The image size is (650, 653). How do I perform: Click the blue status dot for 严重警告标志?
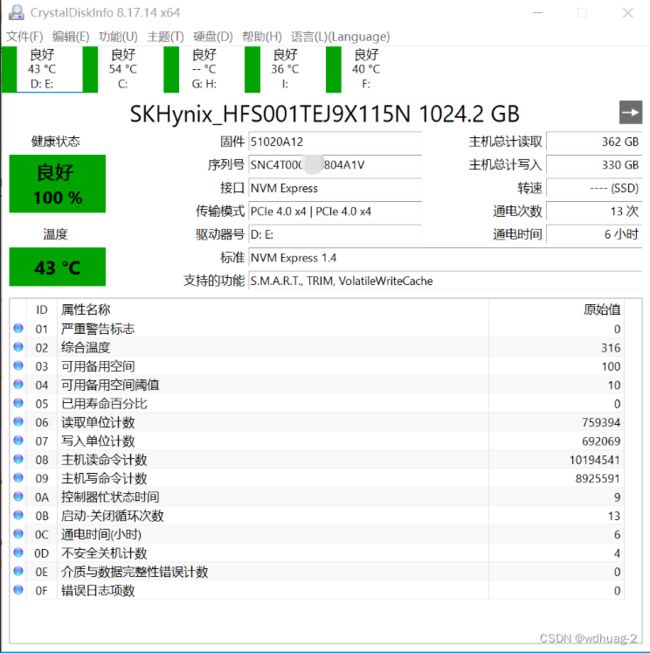[18, 328]
